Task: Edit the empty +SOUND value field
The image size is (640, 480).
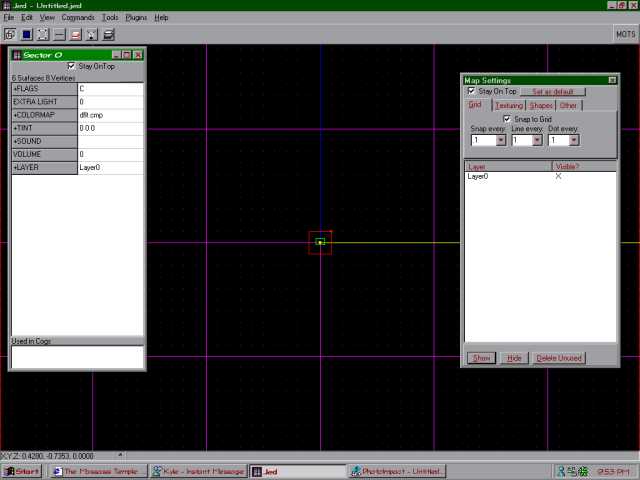Action: tap(111, 141)
